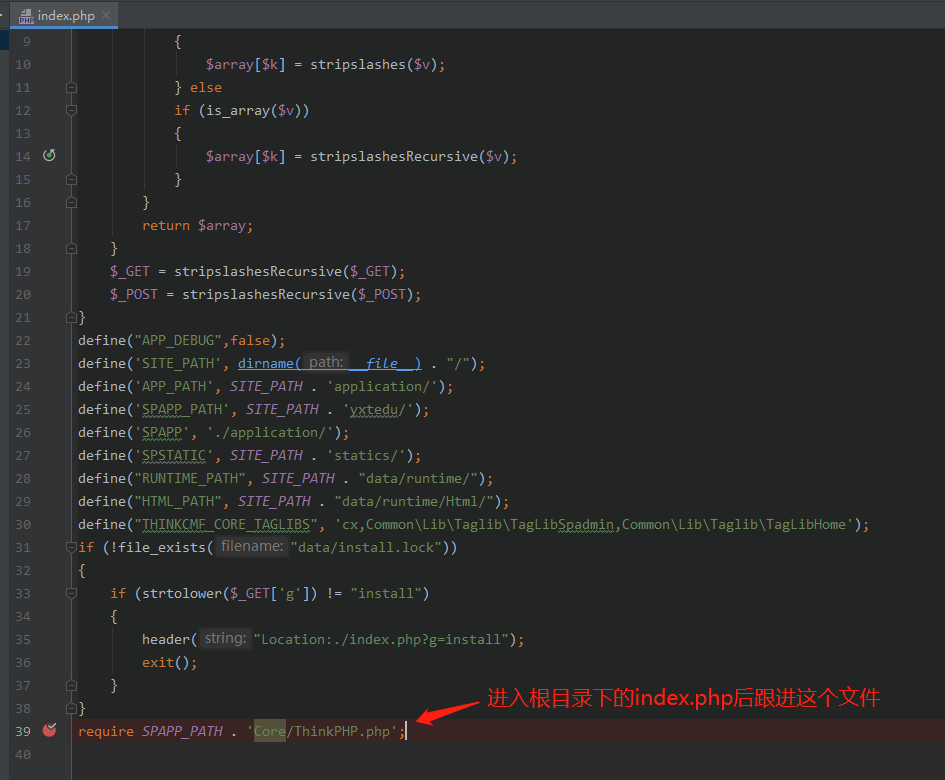Click is_array($v) condition on line 12
This screenshot has height=780, width=945.
click(253, 110)
